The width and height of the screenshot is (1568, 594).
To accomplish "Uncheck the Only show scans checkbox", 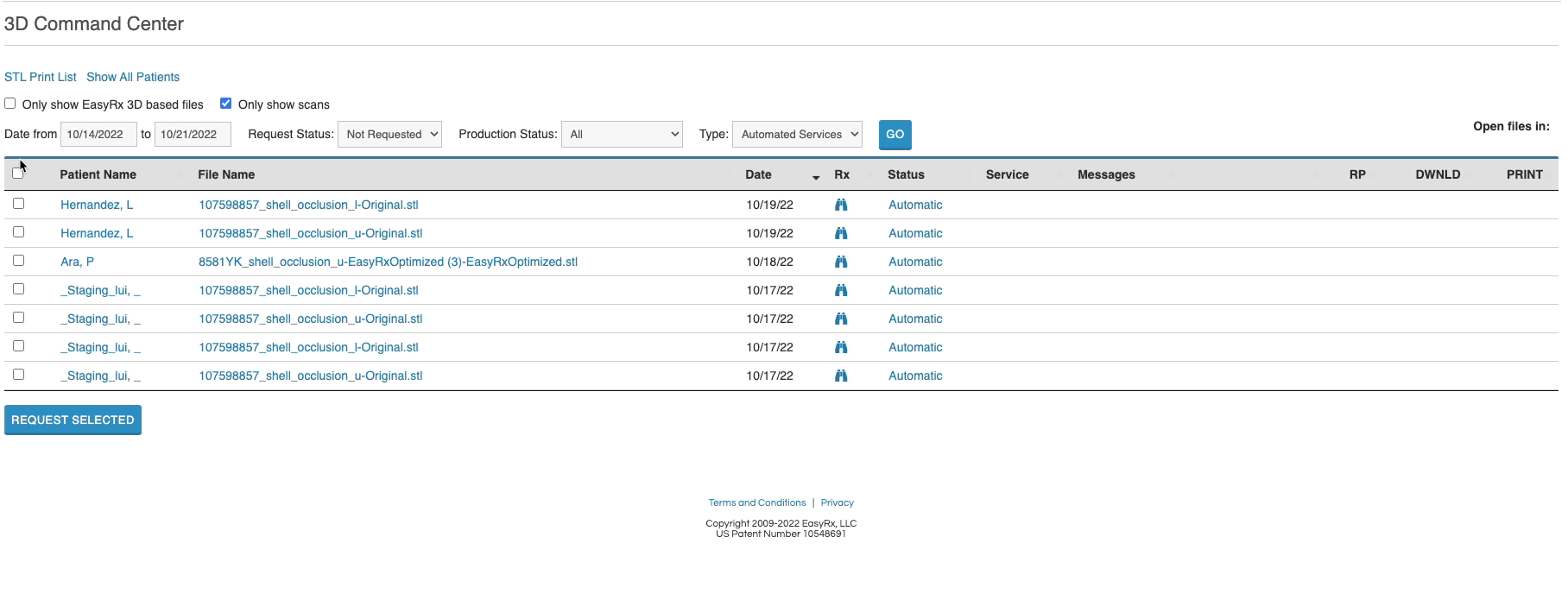I will coord(226,104).
